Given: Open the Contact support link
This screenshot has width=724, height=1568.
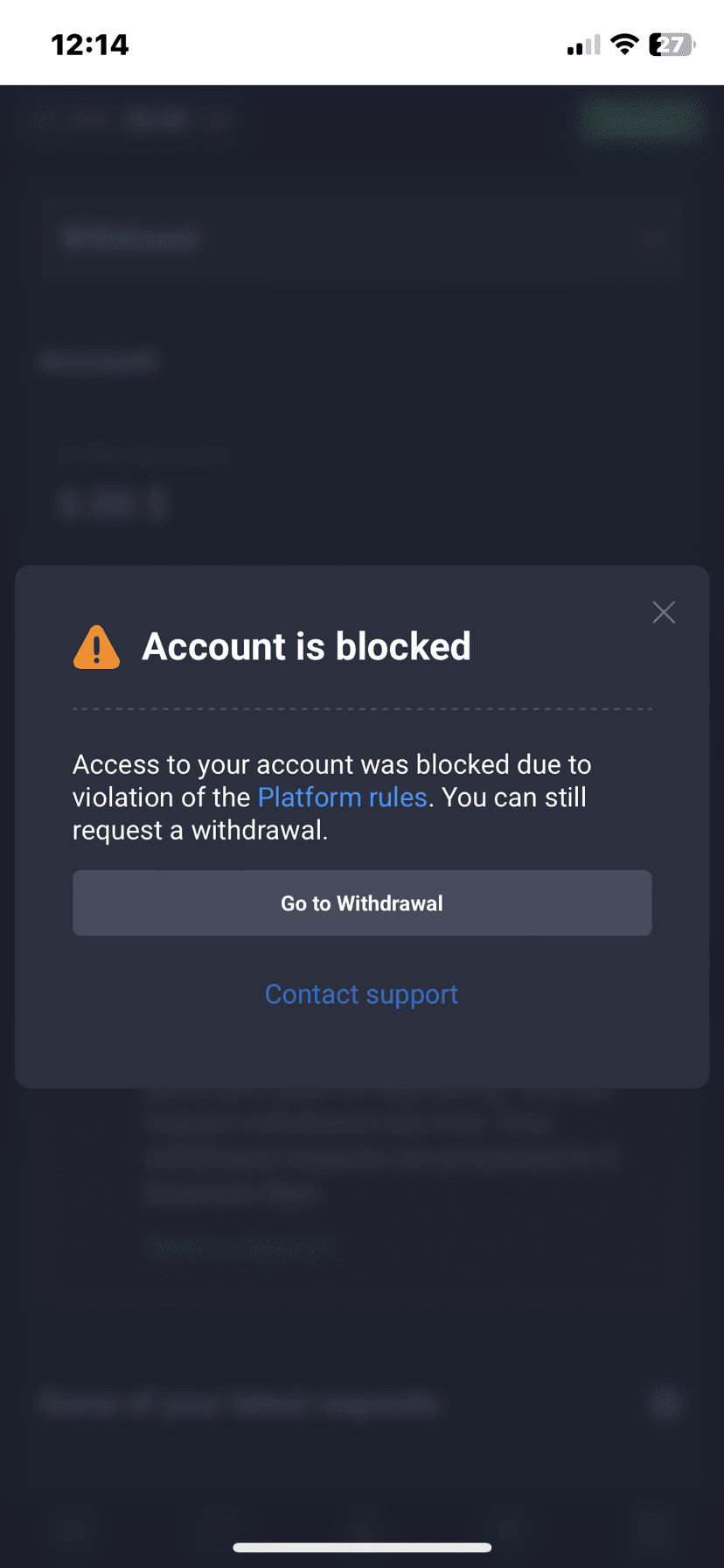Looking at the screenshot, I should coord(361,994).
